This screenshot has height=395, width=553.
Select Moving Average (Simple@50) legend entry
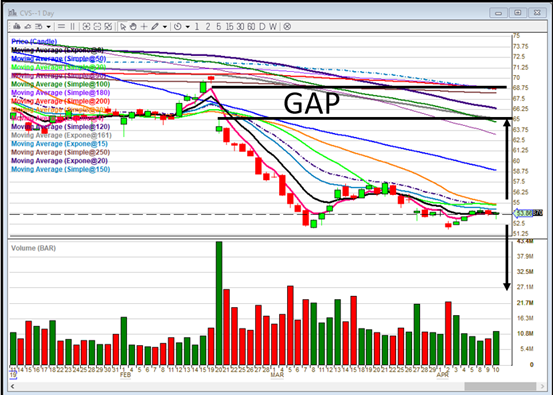click(x=59, y=59)
